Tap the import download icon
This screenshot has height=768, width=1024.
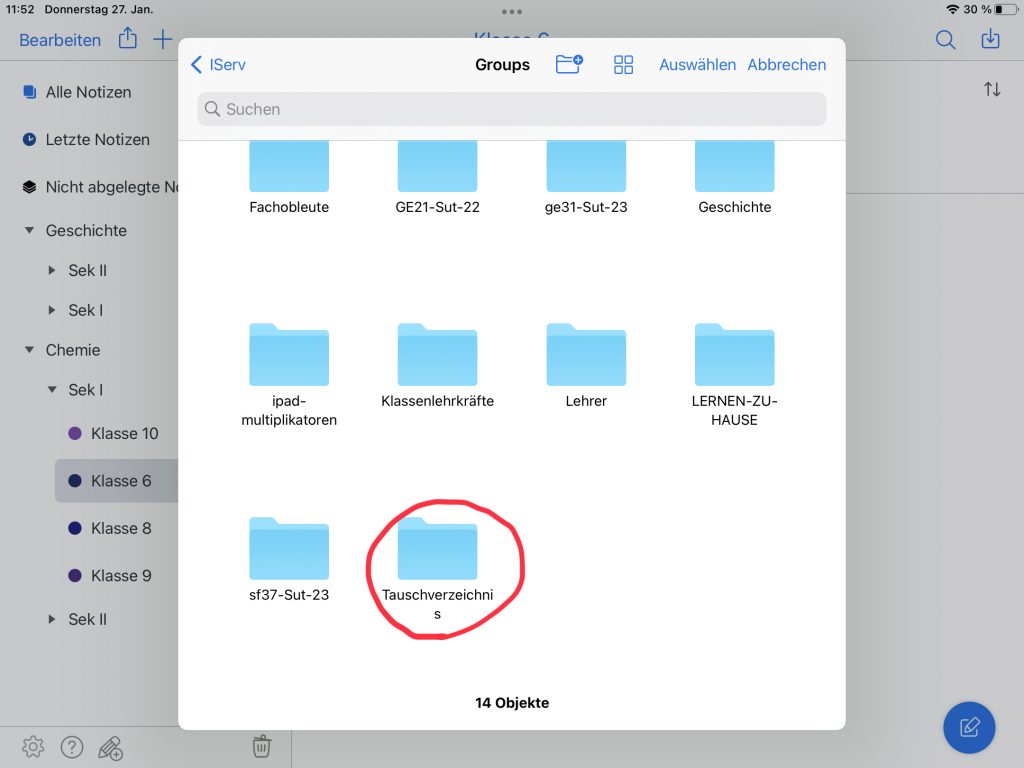pos(990,40)
